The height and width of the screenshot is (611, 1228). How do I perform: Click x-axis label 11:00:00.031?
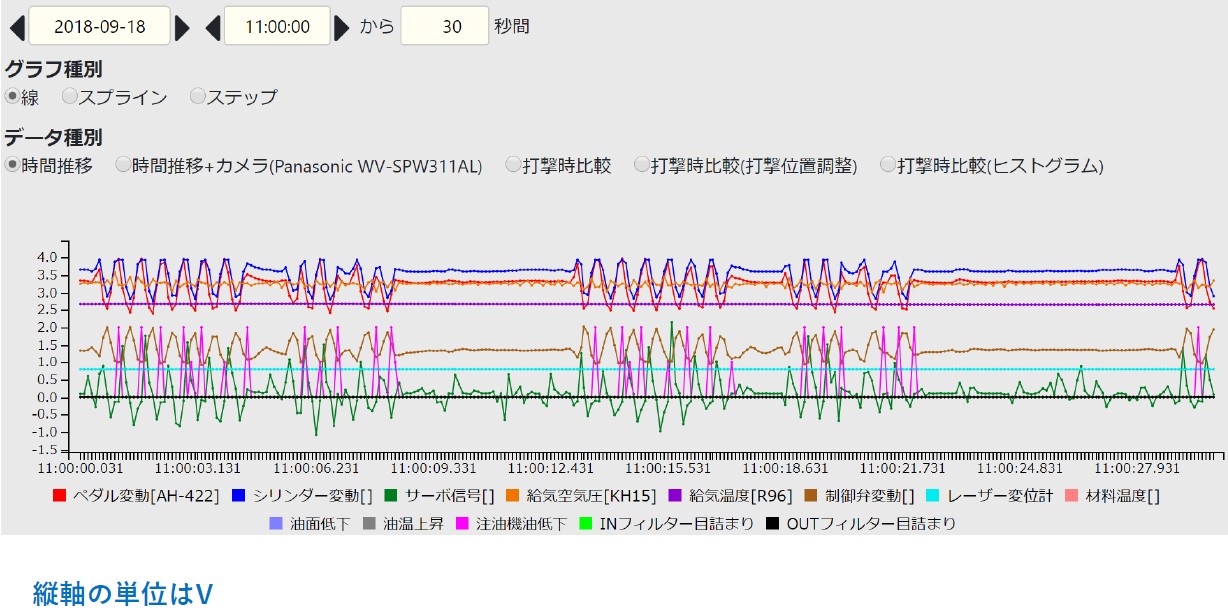coord(81,467)
